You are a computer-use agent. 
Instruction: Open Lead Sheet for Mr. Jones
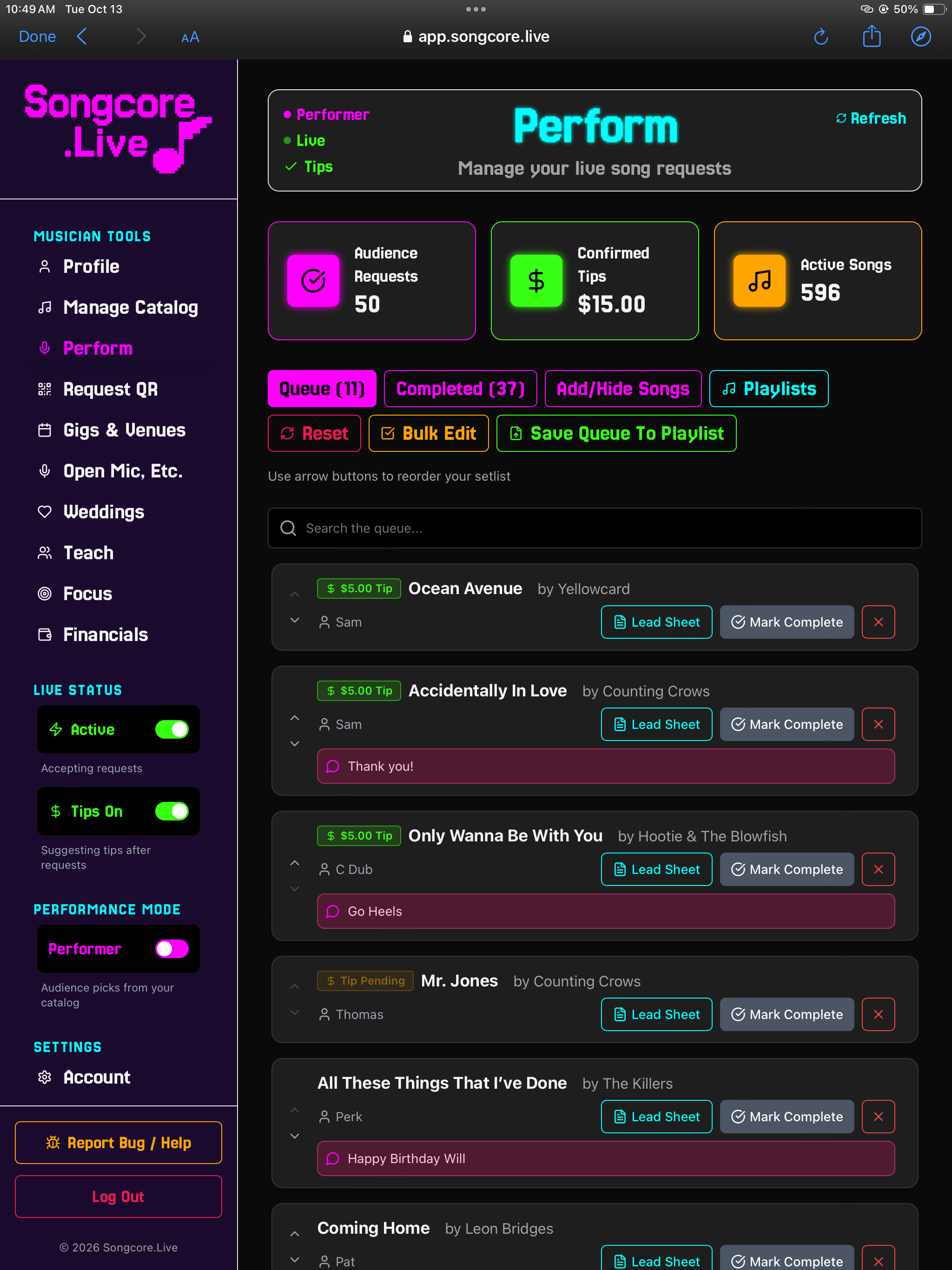[656, 1014]
